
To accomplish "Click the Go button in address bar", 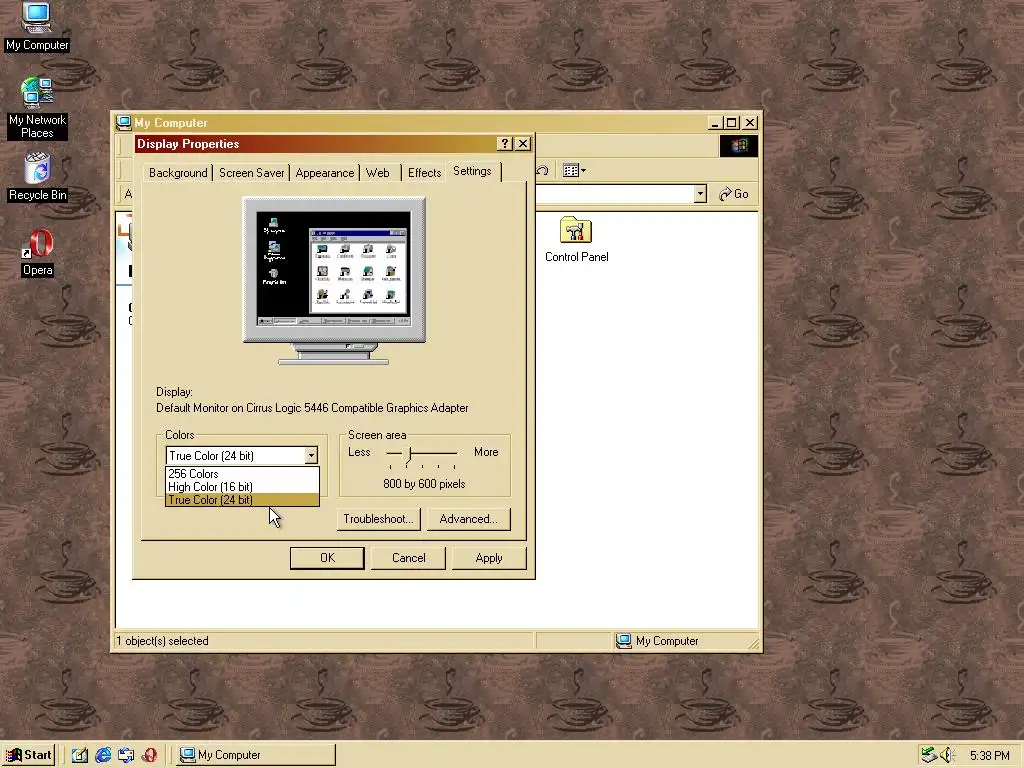I will click(x=734, y=194).
